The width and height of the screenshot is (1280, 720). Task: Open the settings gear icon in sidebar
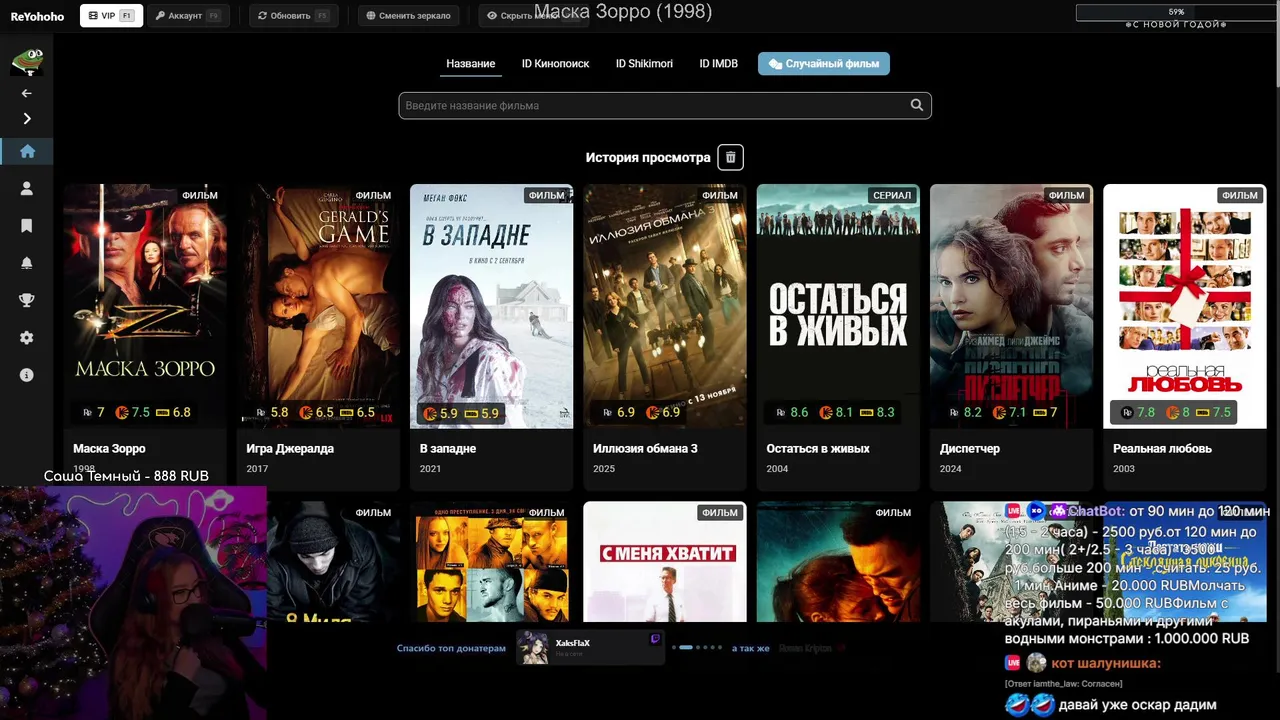tap(27, 338)
